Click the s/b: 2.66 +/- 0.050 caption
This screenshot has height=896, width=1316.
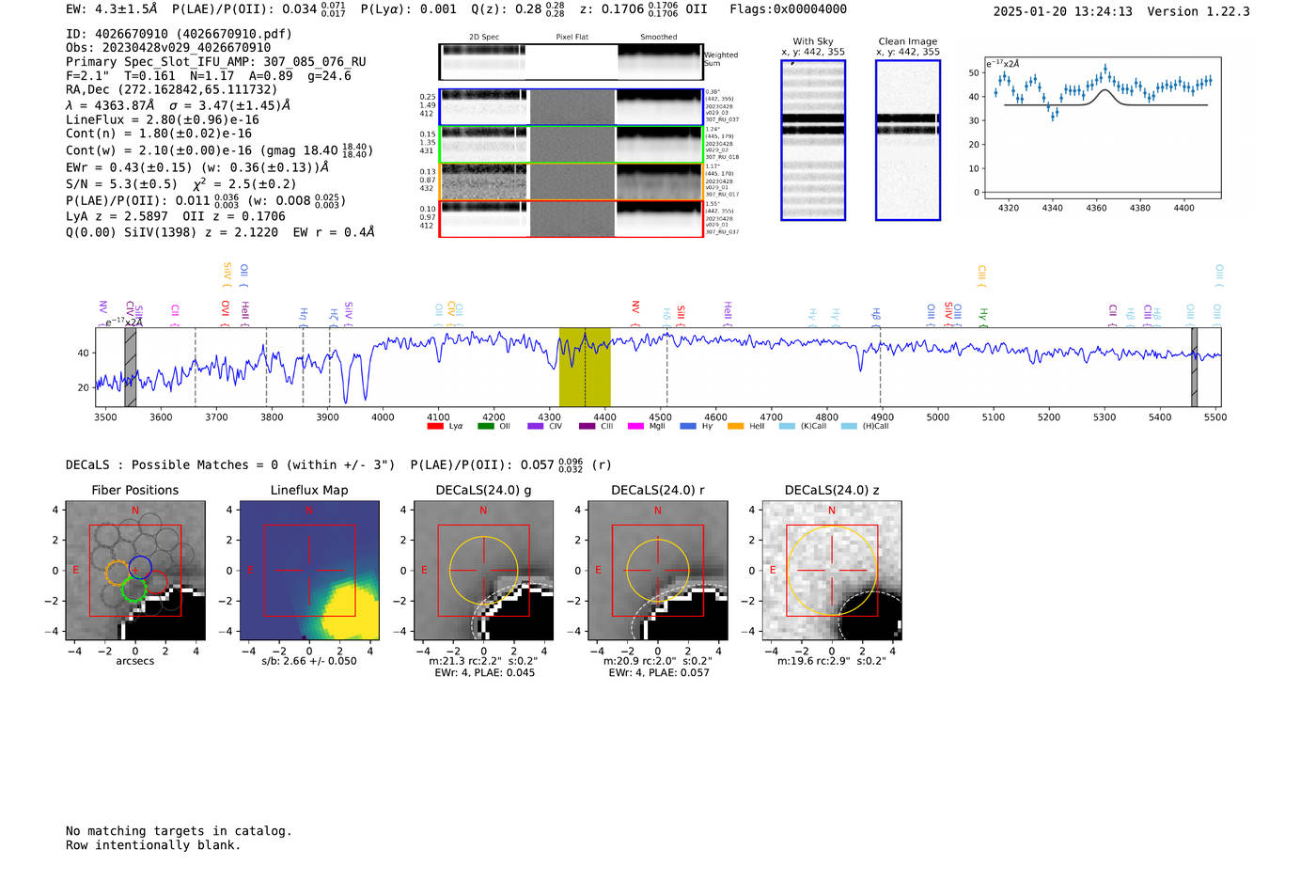point(309,661)
